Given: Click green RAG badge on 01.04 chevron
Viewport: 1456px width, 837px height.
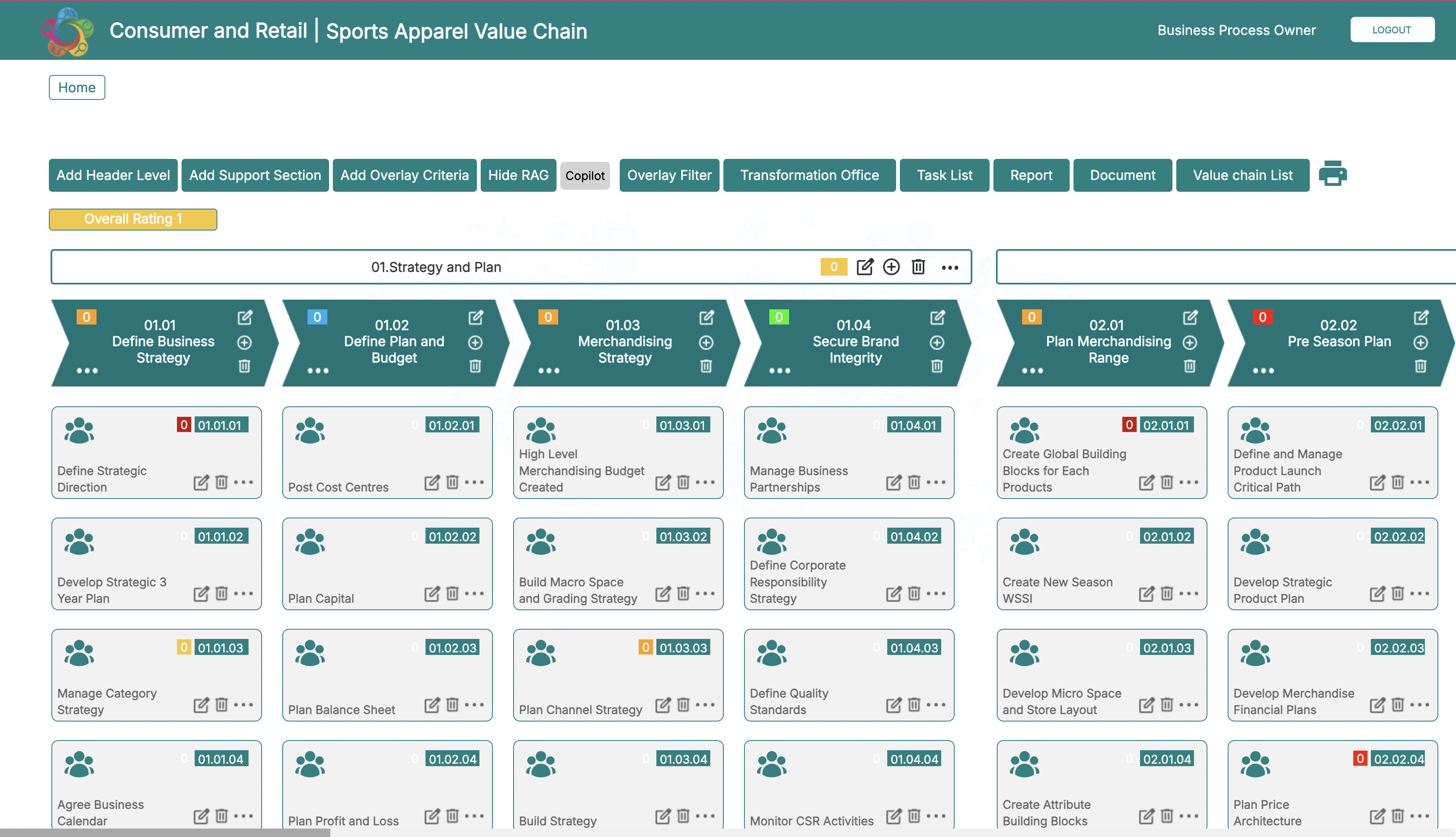Looking at the screenshot, I should [x=779, y=317].
